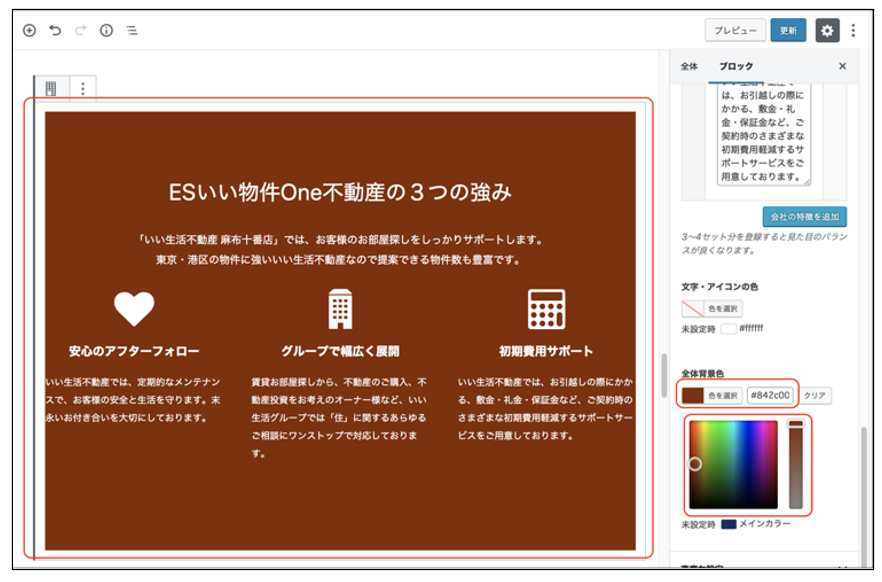Viewport: 882px width, 582px height.
Task: Toggle the settings gear sidebar
Action: (827, 30)
